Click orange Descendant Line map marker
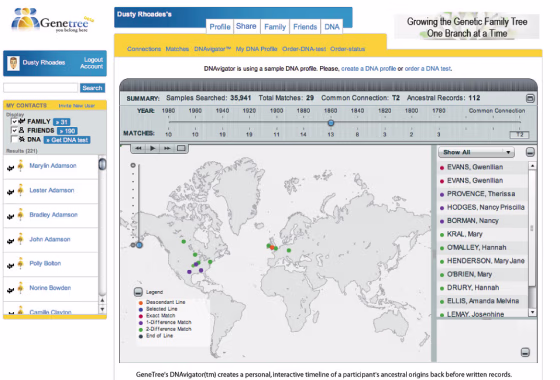Screen dimensions: 560x380 pyautogui.click(x=272, y=248)
